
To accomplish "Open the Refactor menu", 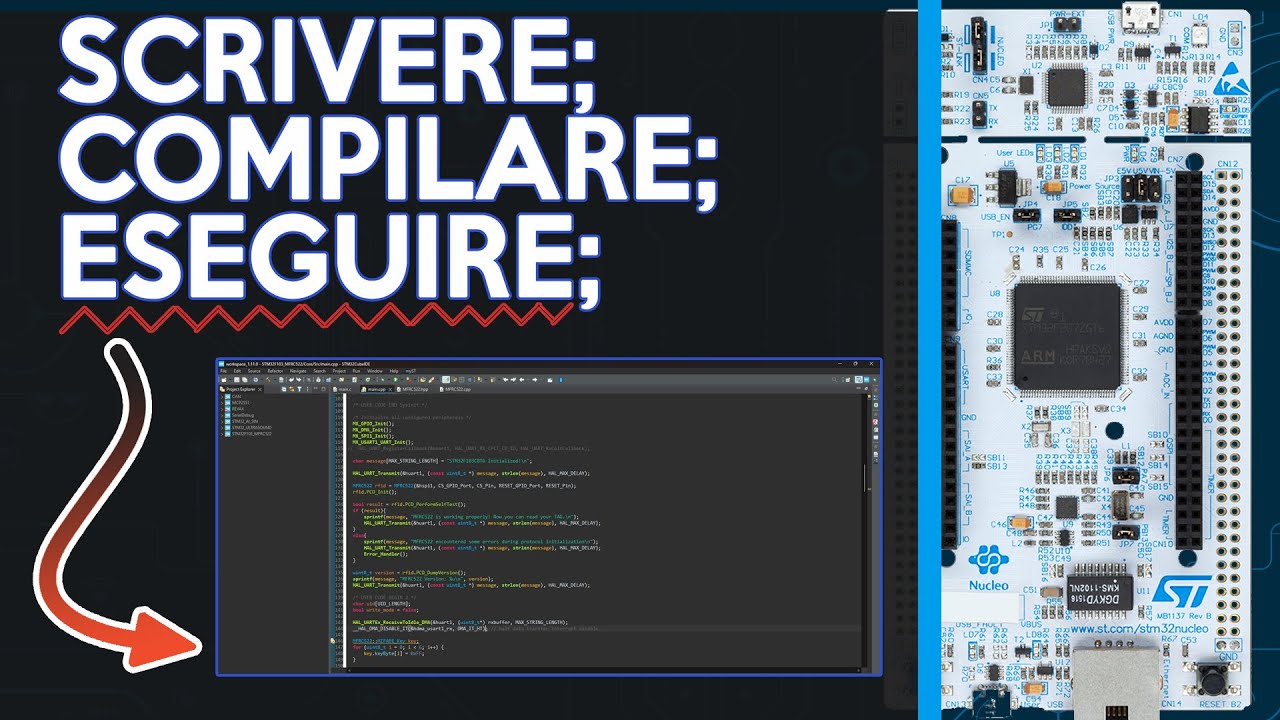I will pyautogui.click(x=275, y=371).
